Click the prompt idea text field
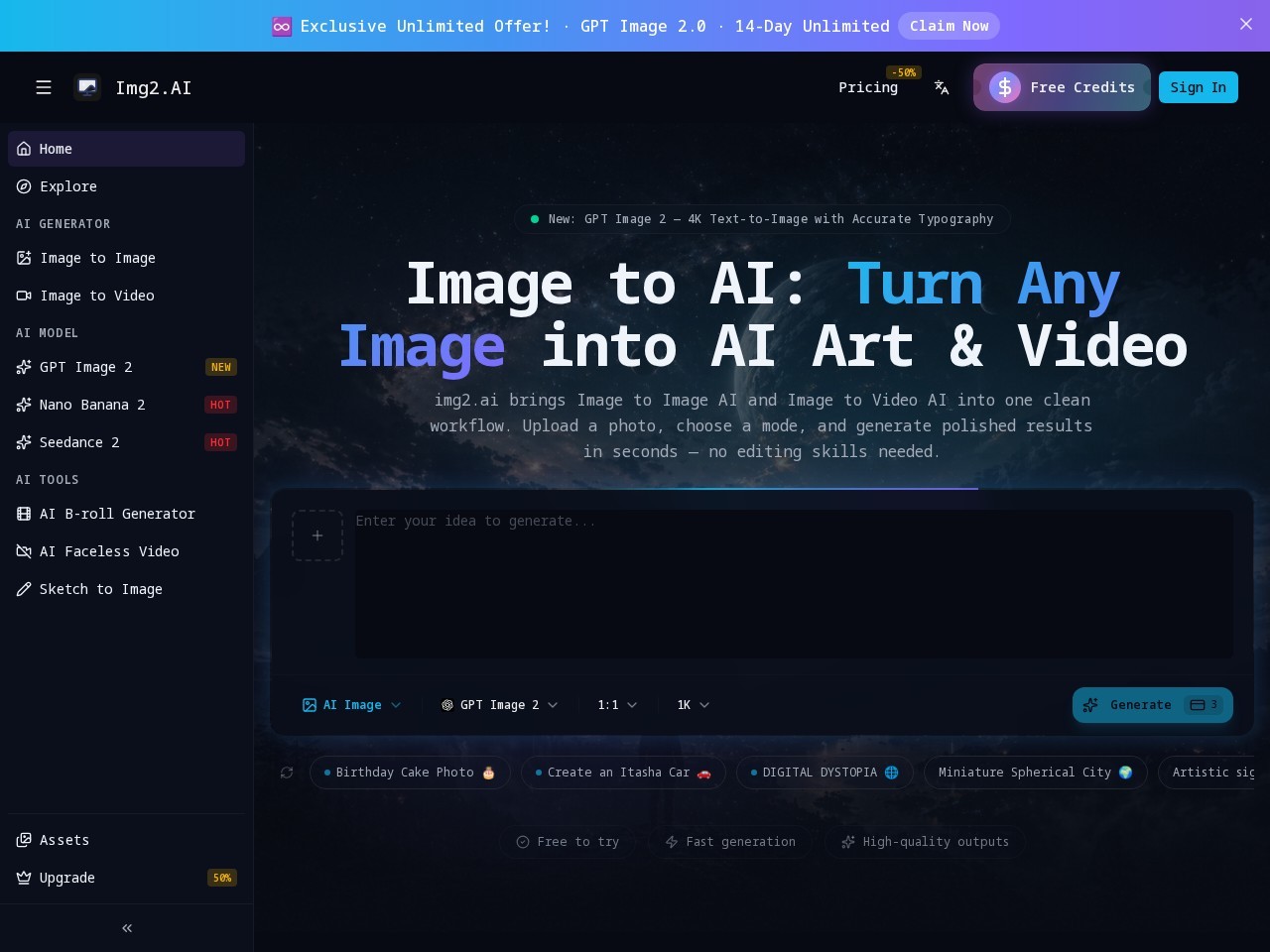The image size is (1270, 952). 794,584
